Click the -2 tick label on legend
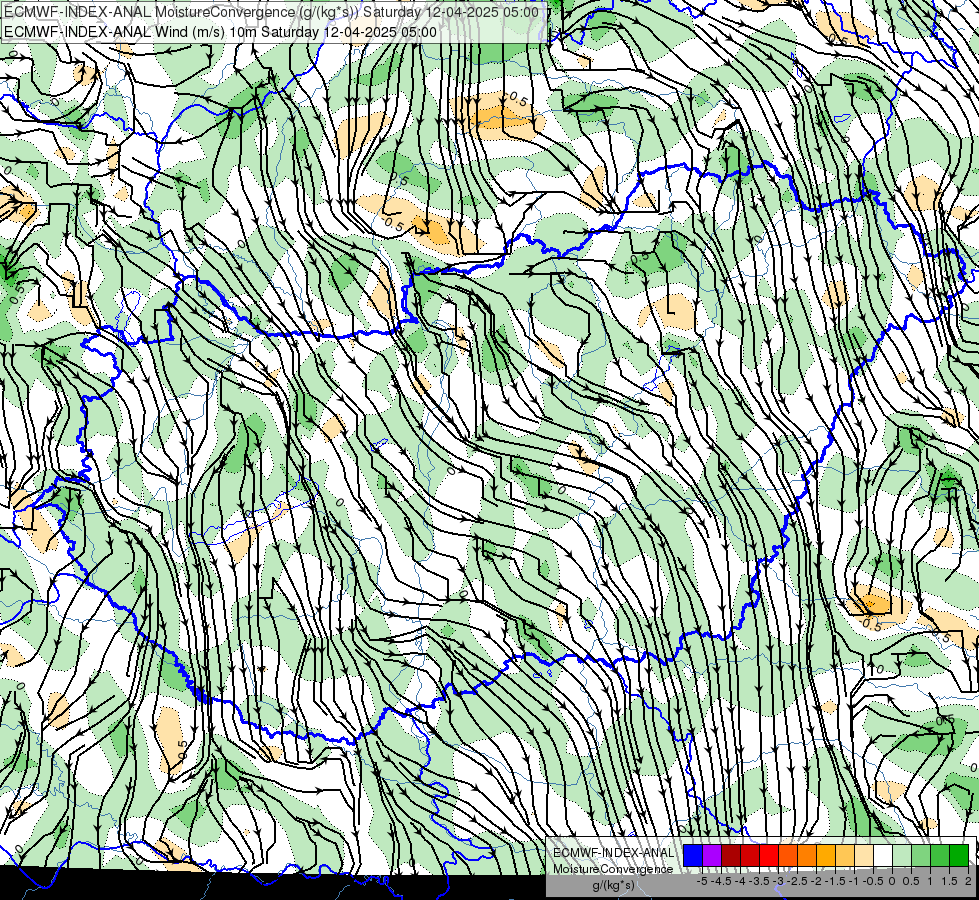 [816, 881]
